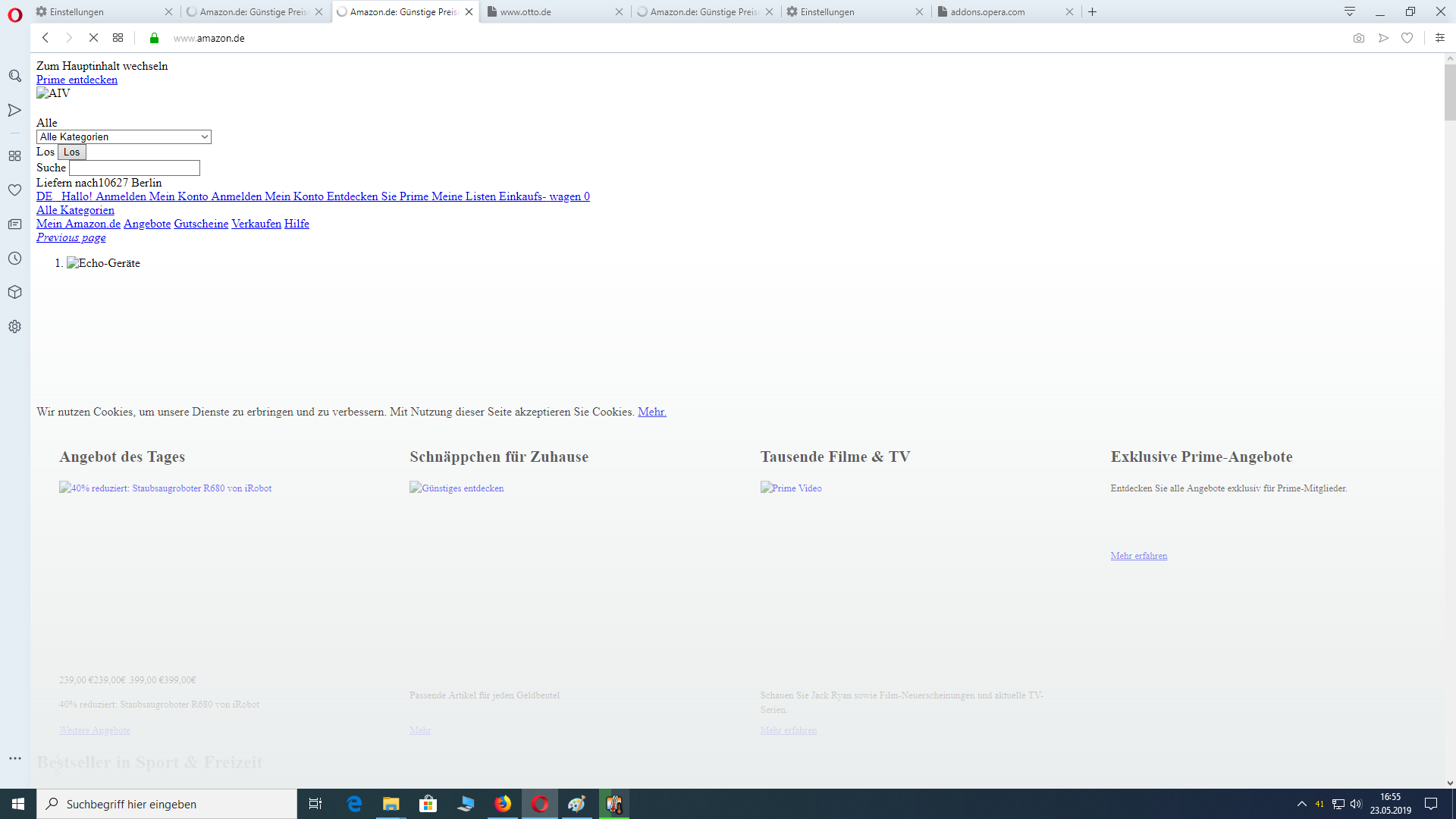The image size is (1456, 819).
Task: Open Microsoft Store from the taskbar
Action: click(428, 804)
